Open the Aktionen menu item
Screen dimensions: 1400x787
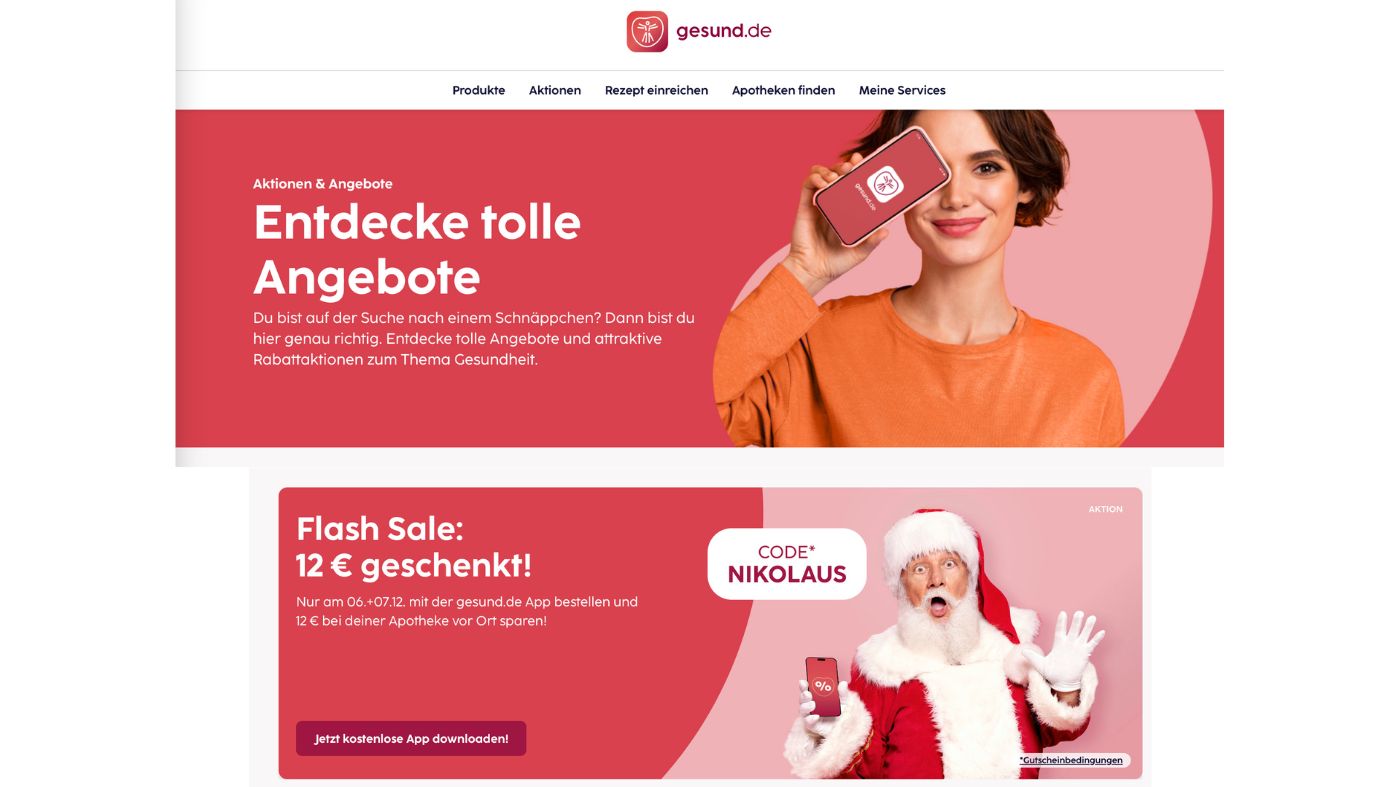point(555,90)
